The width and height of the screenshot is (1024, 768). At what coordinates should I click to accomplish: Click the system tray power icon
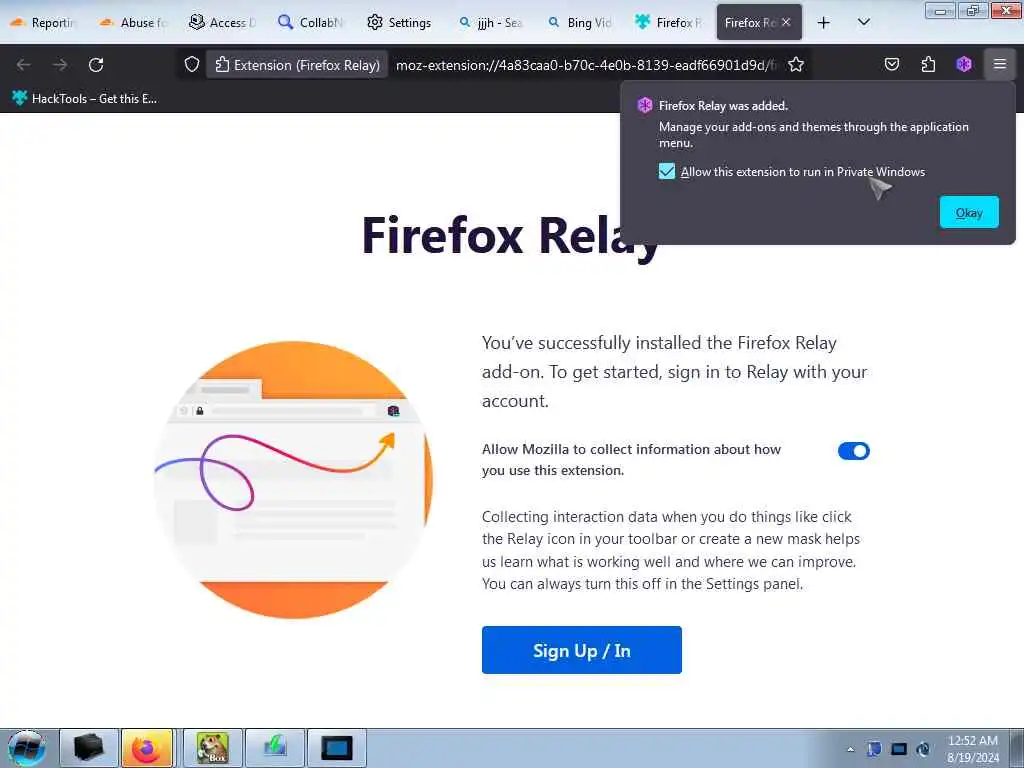923,749
